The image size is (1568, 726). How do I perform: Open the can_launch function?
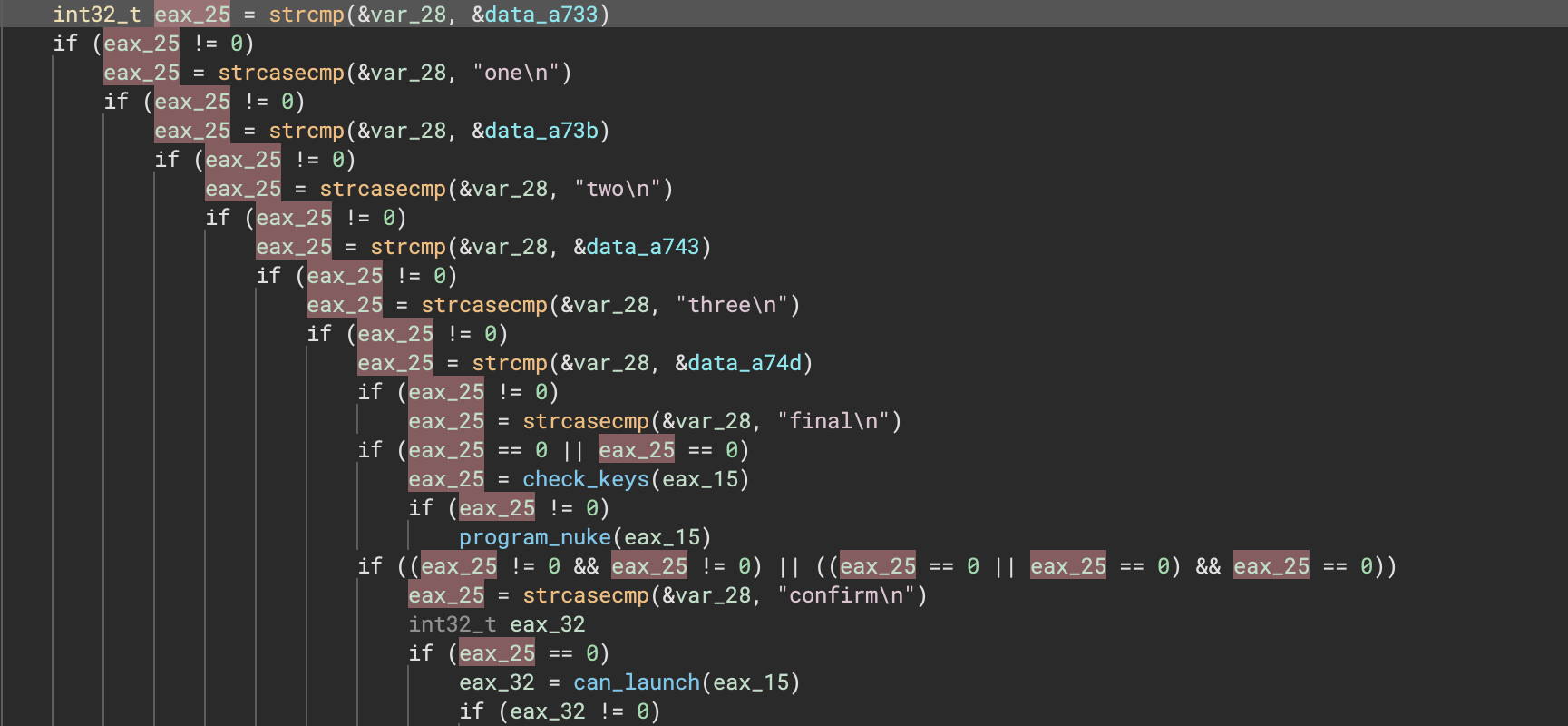[637, 682]
